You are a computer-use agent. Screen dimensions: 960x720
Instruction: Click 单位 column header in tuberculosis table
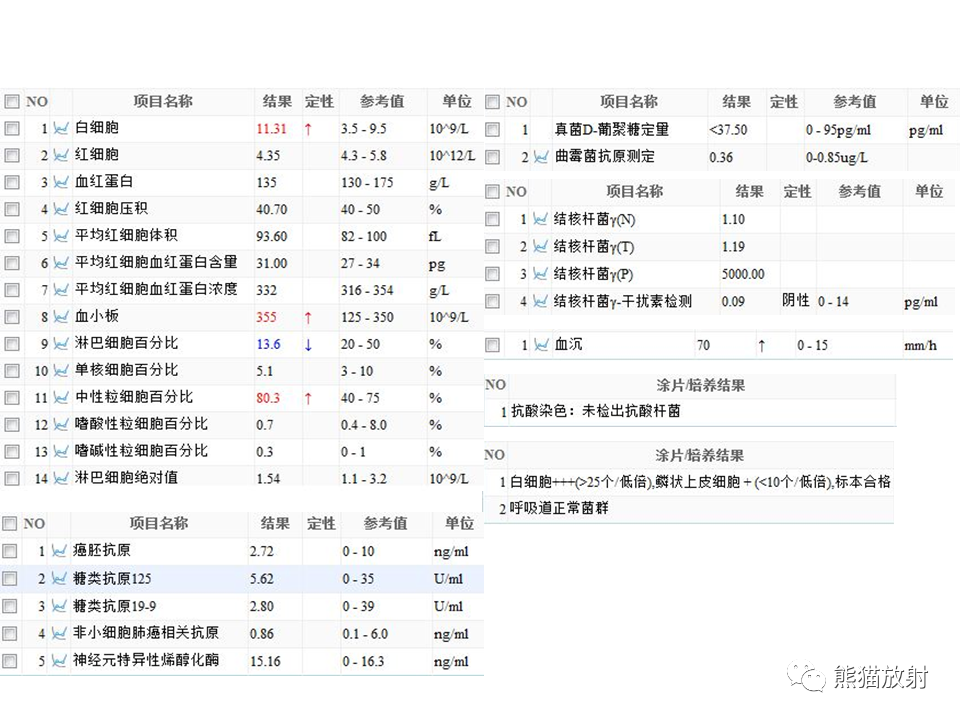click(929, 192)
